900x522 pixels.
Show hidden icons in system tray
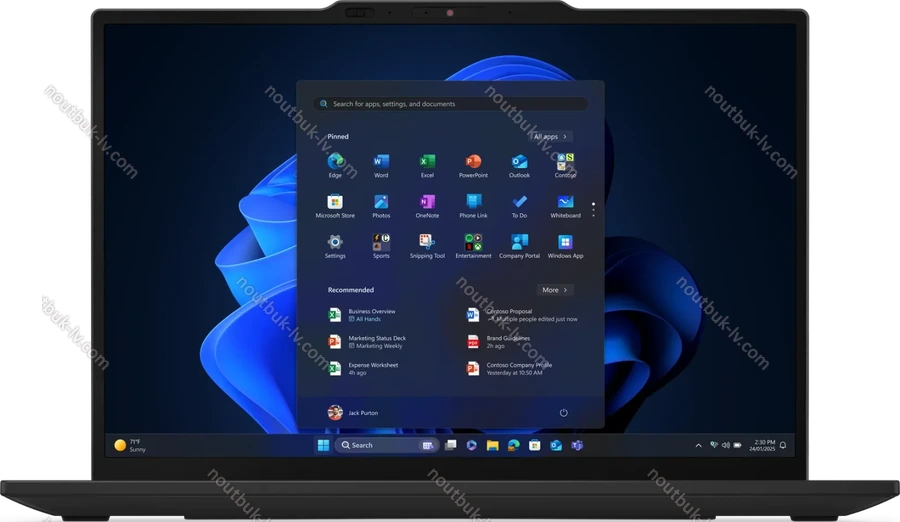pyautogui.click(x=698, y=445)
